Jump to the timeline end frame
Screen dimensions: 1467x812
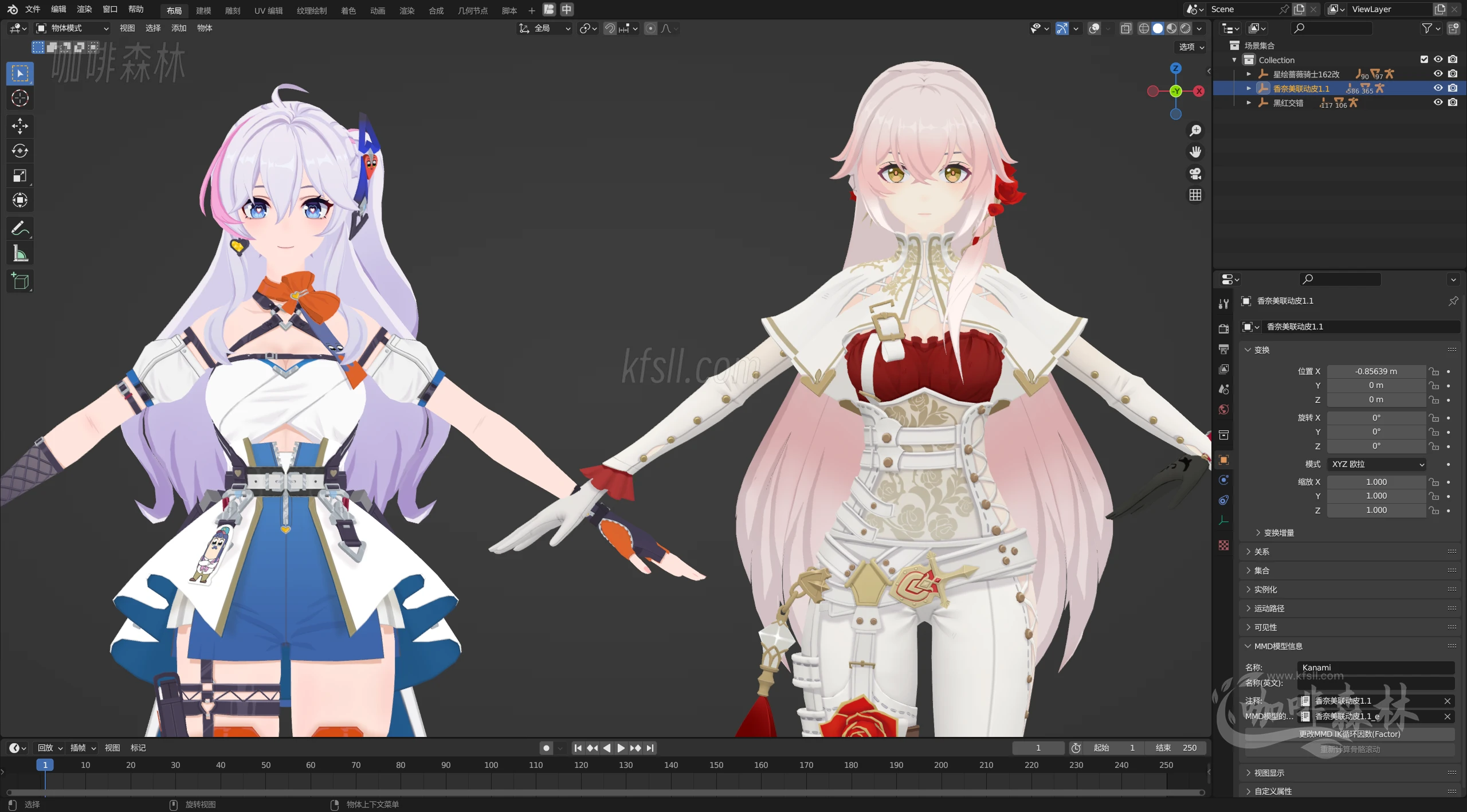(x=650, y=748)
